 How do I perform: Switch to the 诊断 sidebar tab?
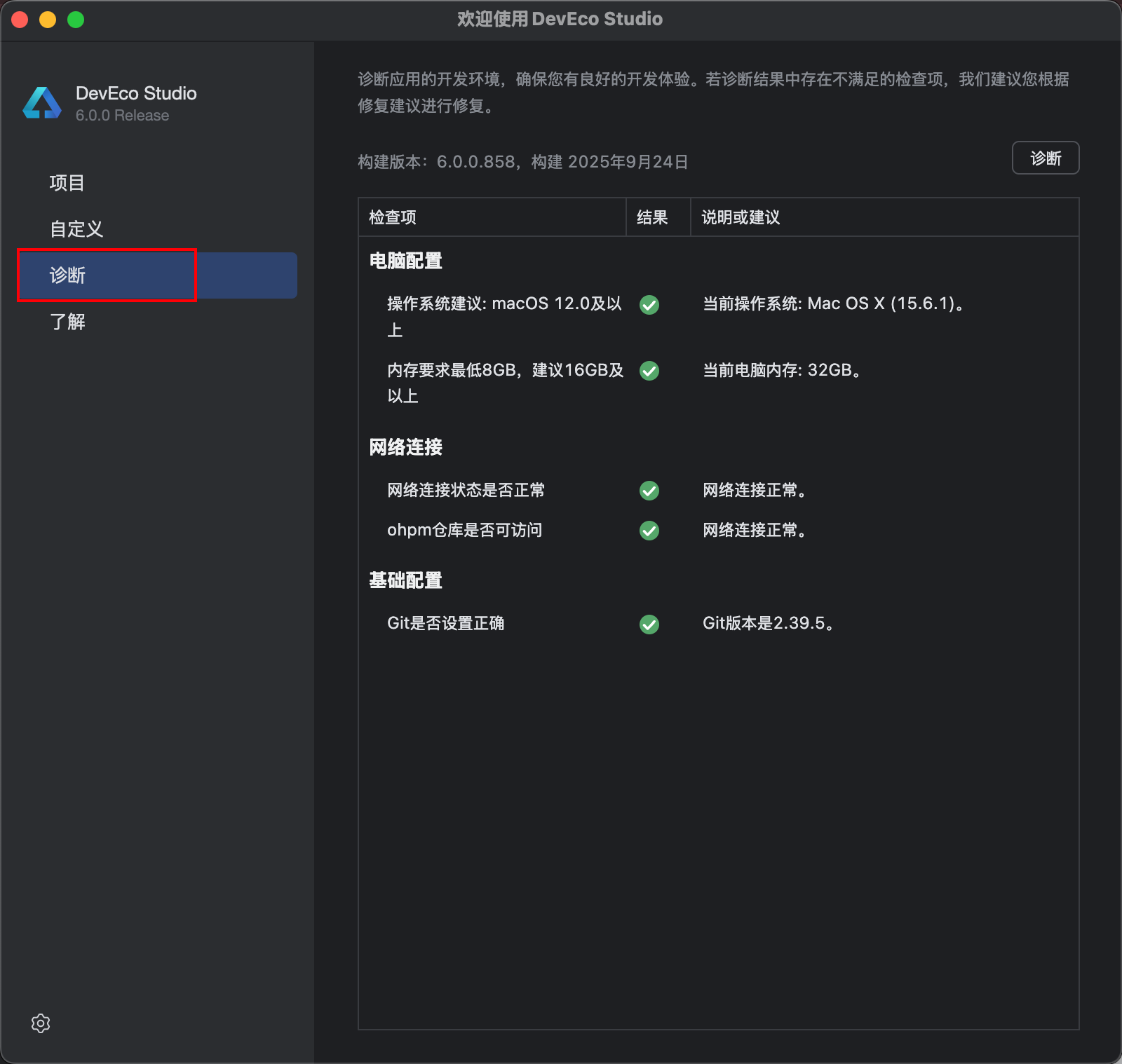point(68,275)
